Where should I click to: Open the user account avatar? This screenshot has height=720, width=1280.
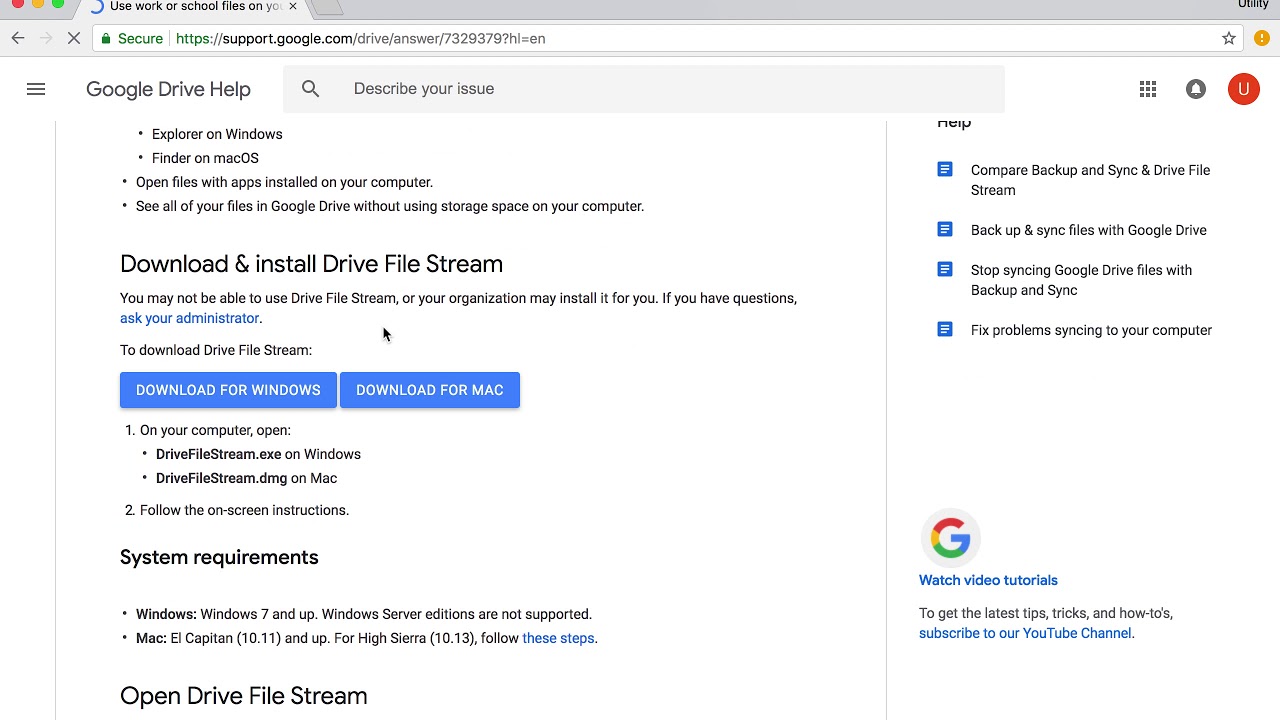click(x=1244, y=89)
